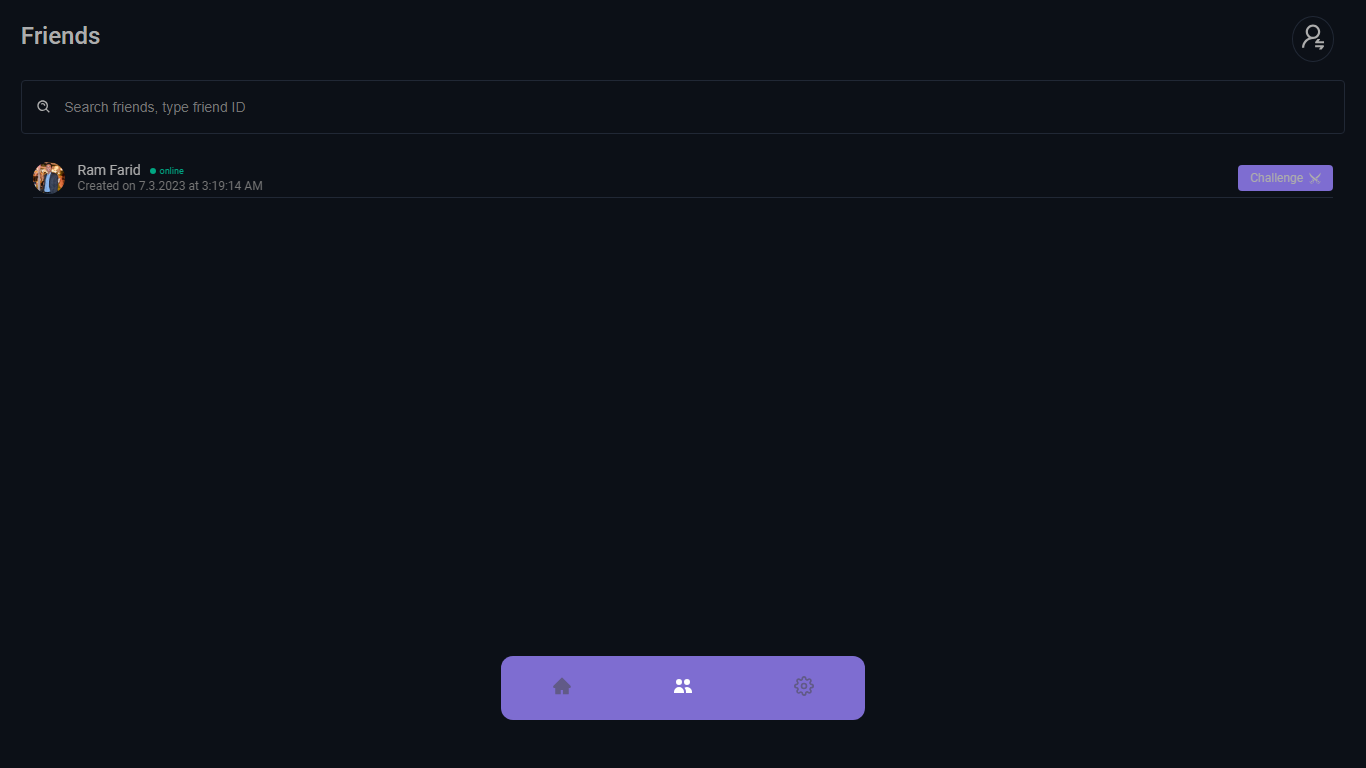Image resolution: width=1366 pixels, height=768 pixels.
Task: Open Ram Farid's avatar picture
Action: point(49,178)
